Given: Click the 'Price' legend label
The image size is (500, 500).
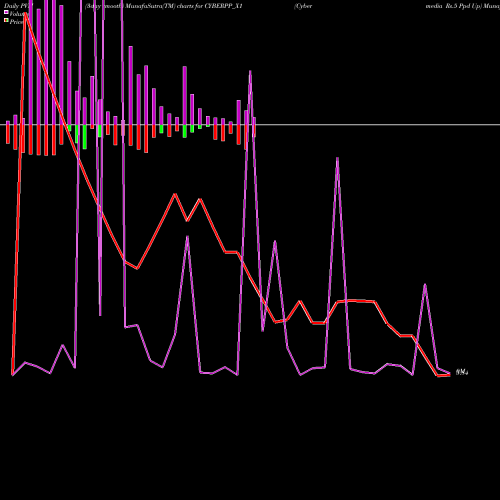Looking at the screenshot, I should 16,22.
